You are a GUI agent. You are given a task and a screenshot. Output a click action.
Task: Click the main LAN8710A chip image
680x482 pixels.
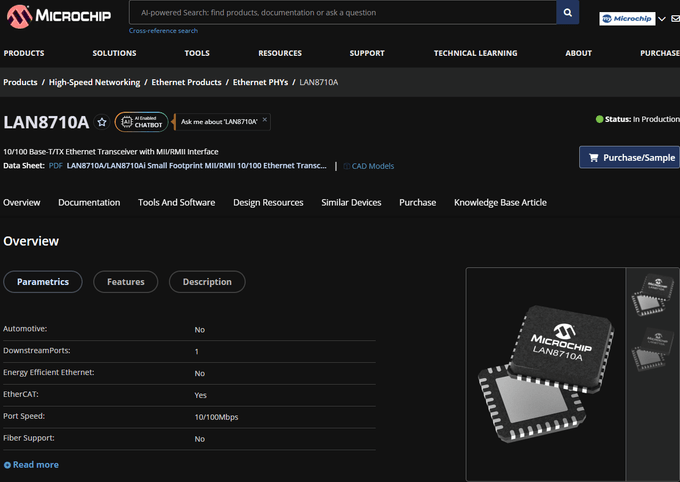(x=546, y=374)
